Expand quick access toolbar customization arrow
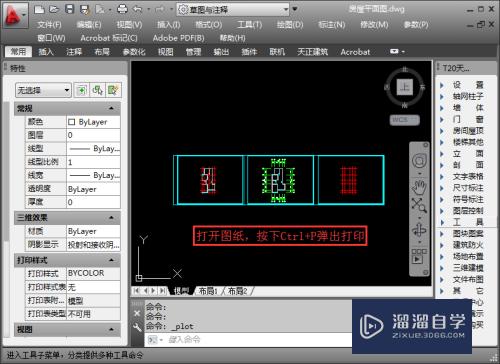This screenshot has width=500, height=364. pyautogui.click(x=295, y=9)
